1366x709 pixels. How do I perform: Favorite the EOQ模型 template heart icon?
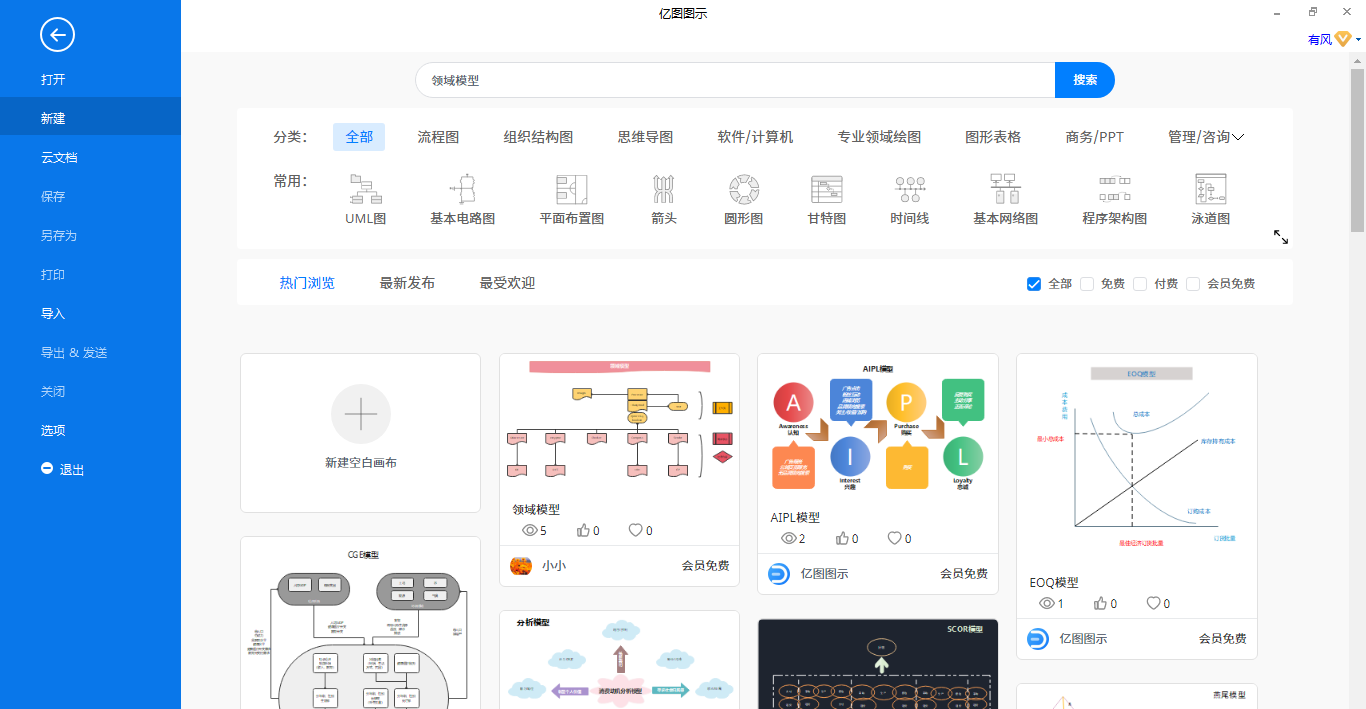pyautogui.click(x=1153, y=603)
